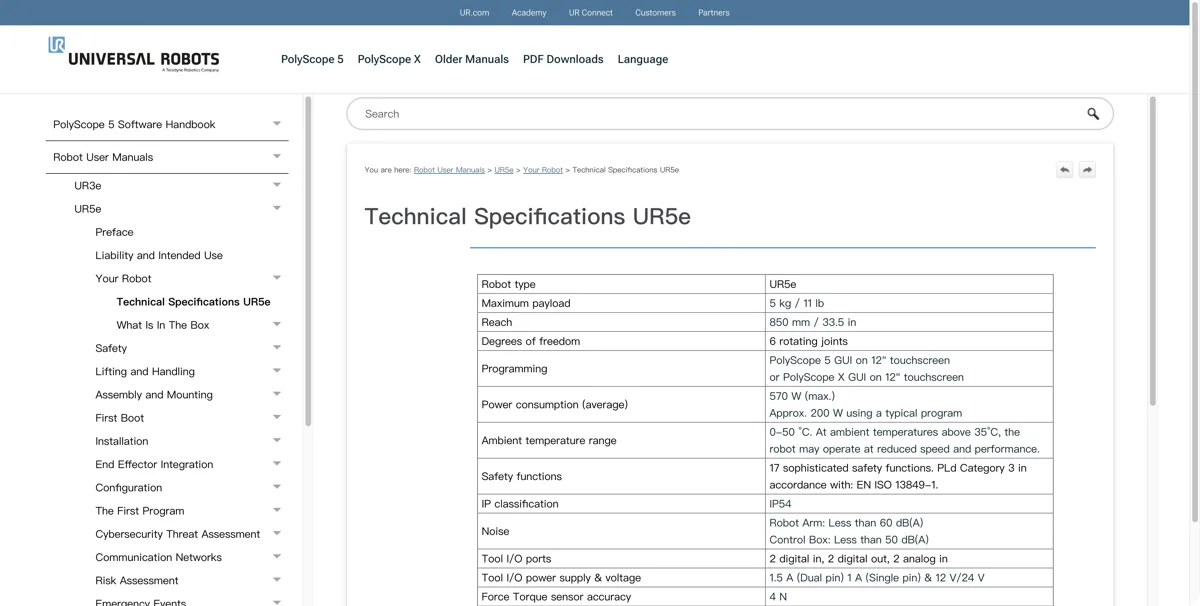This screenshot has height=606, width=1200.
Task: Expand Installation section arrow
Action: pos(277,441)
